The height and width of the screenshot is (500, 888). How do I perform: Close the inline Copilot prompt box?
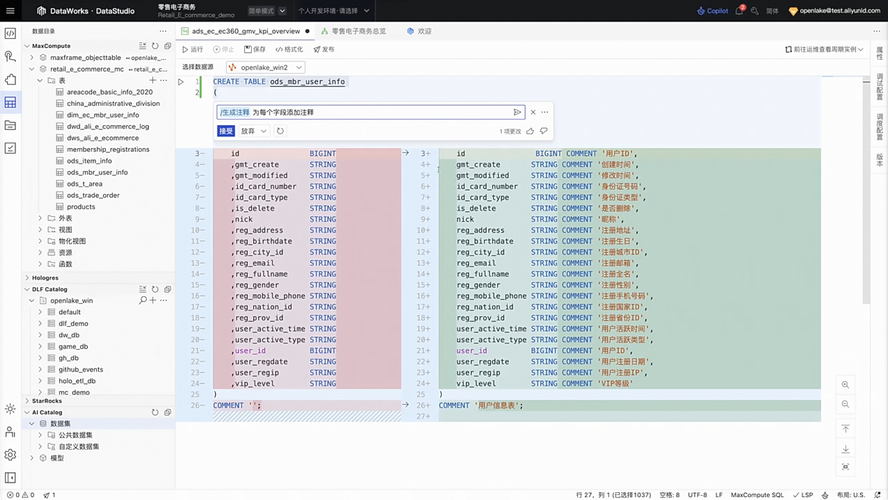[533, 112]
